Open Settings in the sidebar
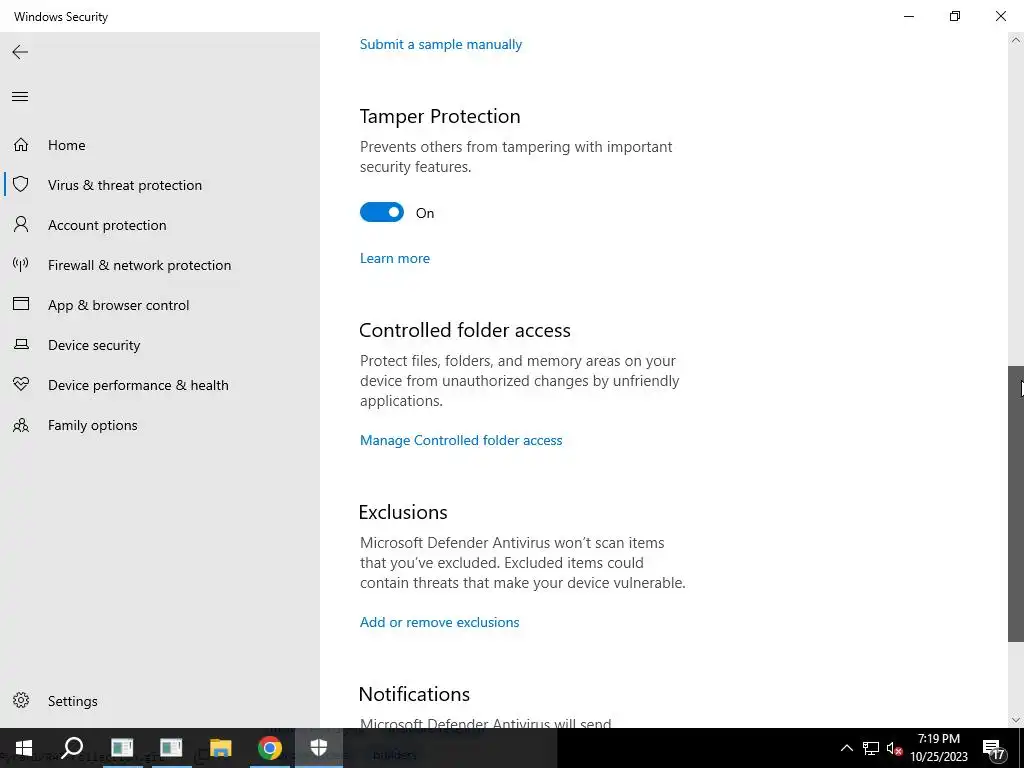 tap(72, 701)
